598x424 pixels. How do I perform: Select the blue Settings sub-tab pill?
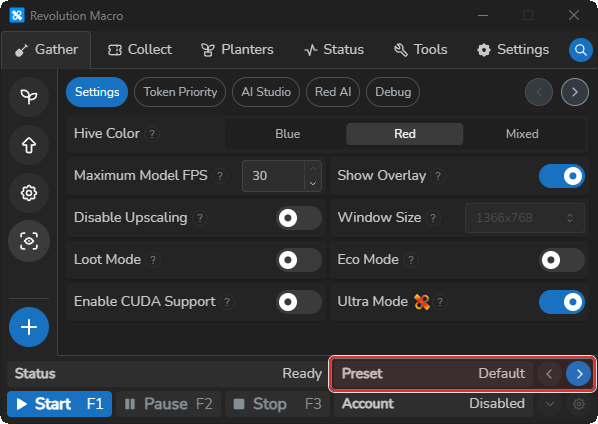tap(97, 92)
